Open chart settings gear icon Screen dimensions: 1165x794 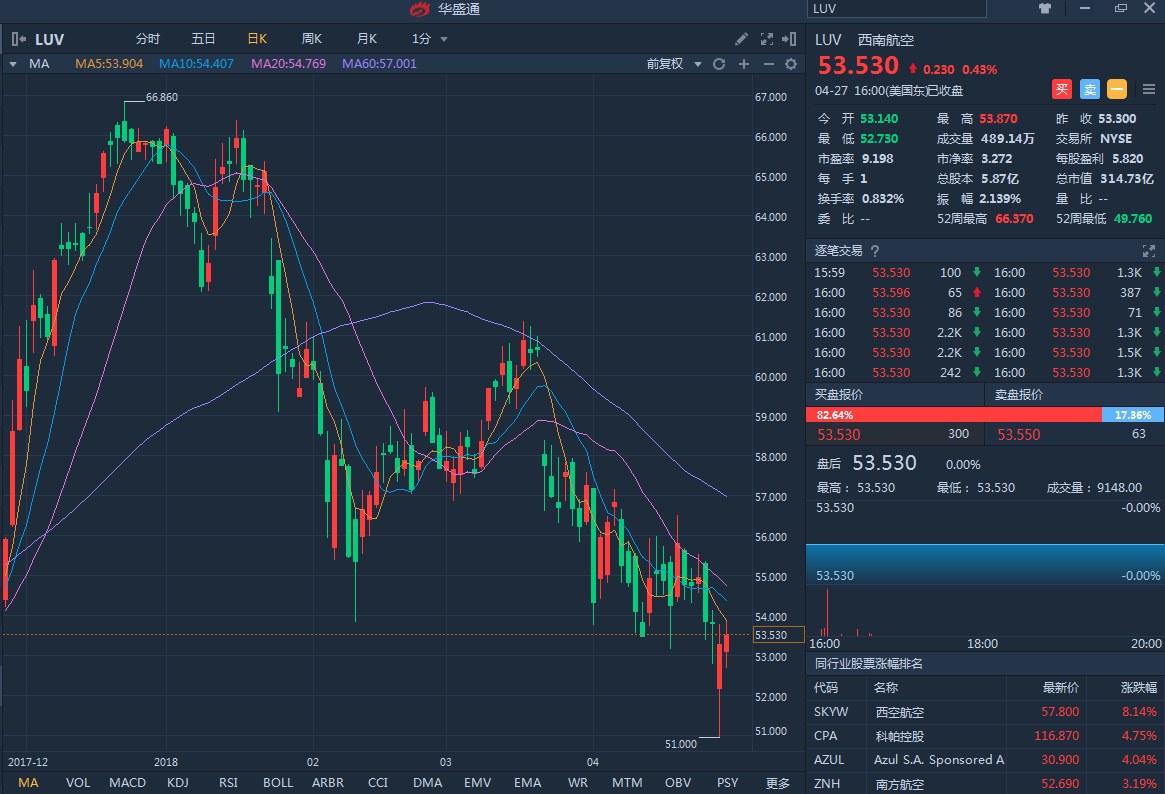tap(791, 64)
